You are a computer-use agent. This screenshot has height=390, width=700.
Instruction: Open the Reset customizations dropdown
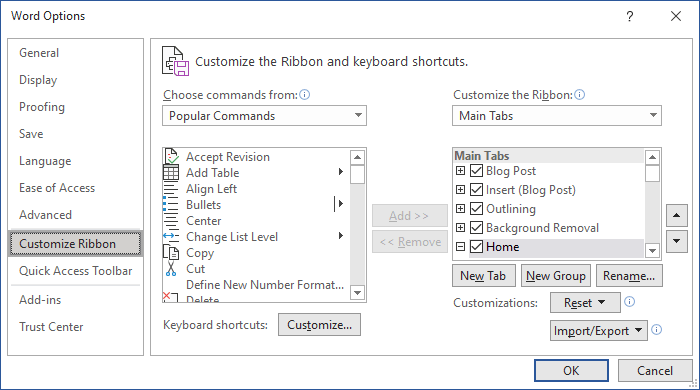coord(585,303)
